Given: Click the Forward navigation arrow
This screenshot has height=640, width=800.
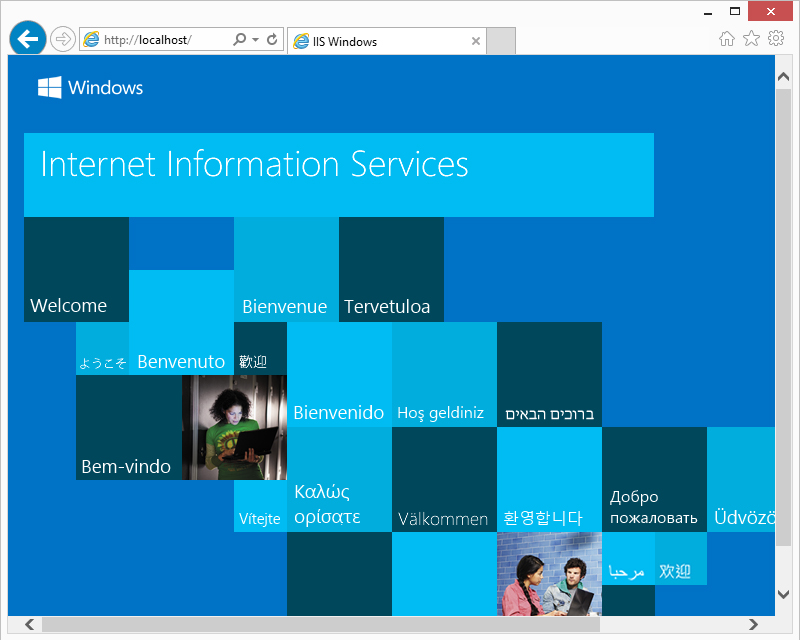Looking at the screenshot, I should [x=63, y=39].
